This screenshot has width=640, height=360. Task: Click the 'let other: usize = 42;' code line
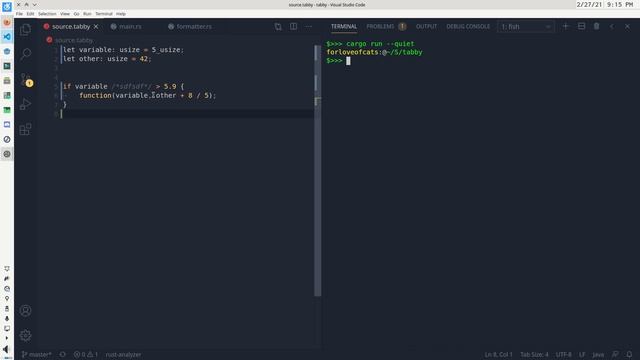point(107,59)
